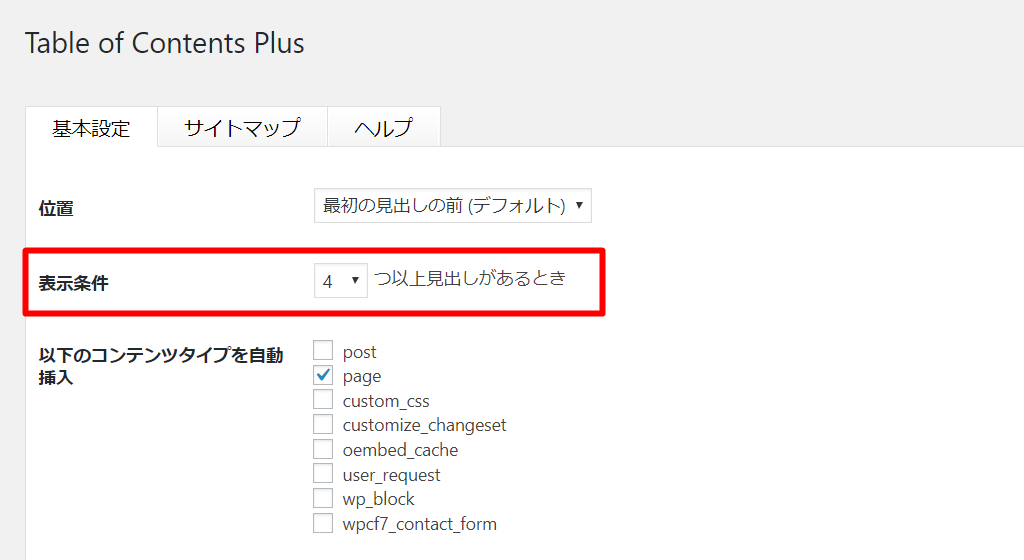Click the 表示条件 setting label
Image resolution: width=1024 pixels, height=560 pixels.
pos(74,283)
